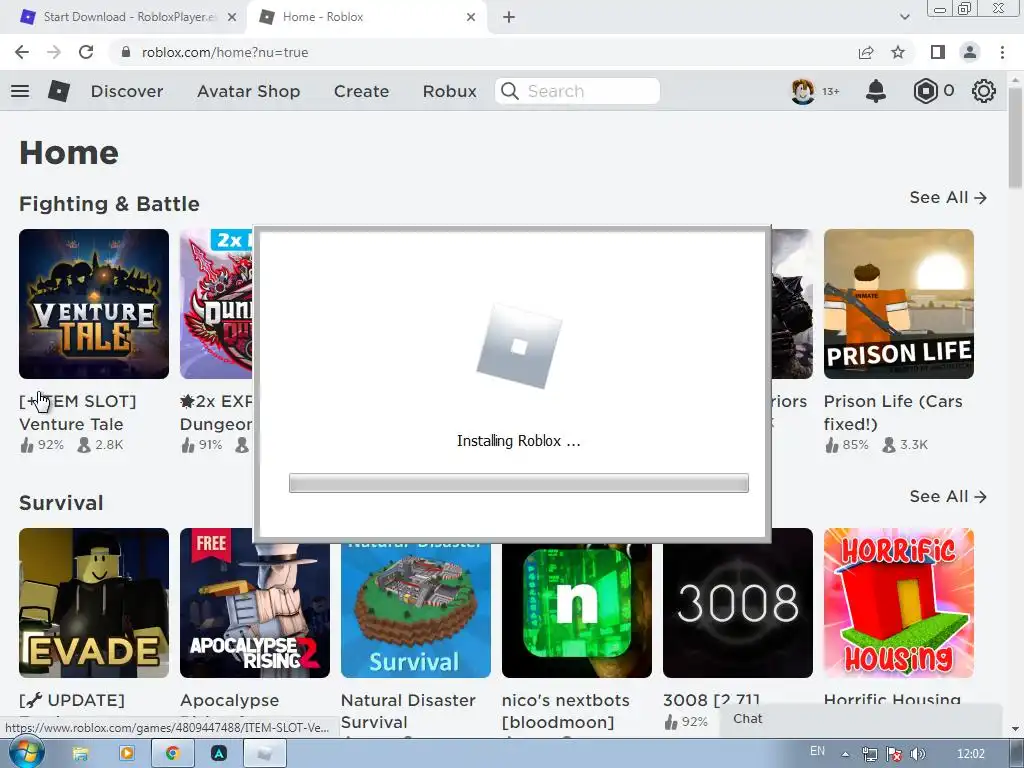Open Chrome three-dot menu
1024x768 pixels.
click(1002, 52)
